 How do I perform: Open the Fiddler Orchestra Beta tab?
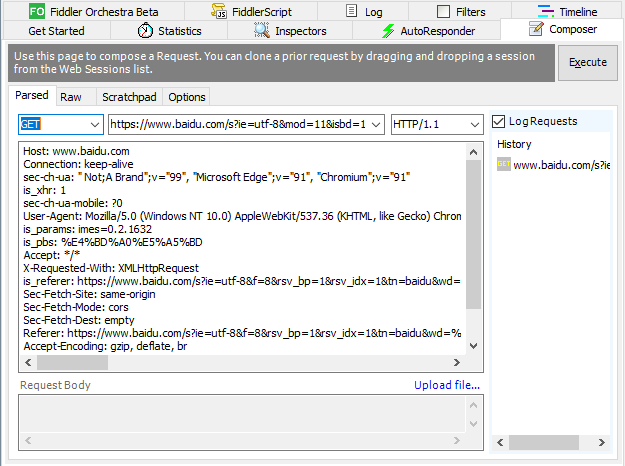point(94,12)
